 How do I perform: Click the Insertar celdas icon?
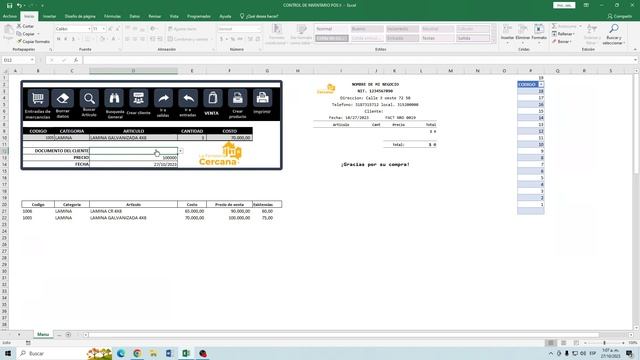click(x=507, y=33)
